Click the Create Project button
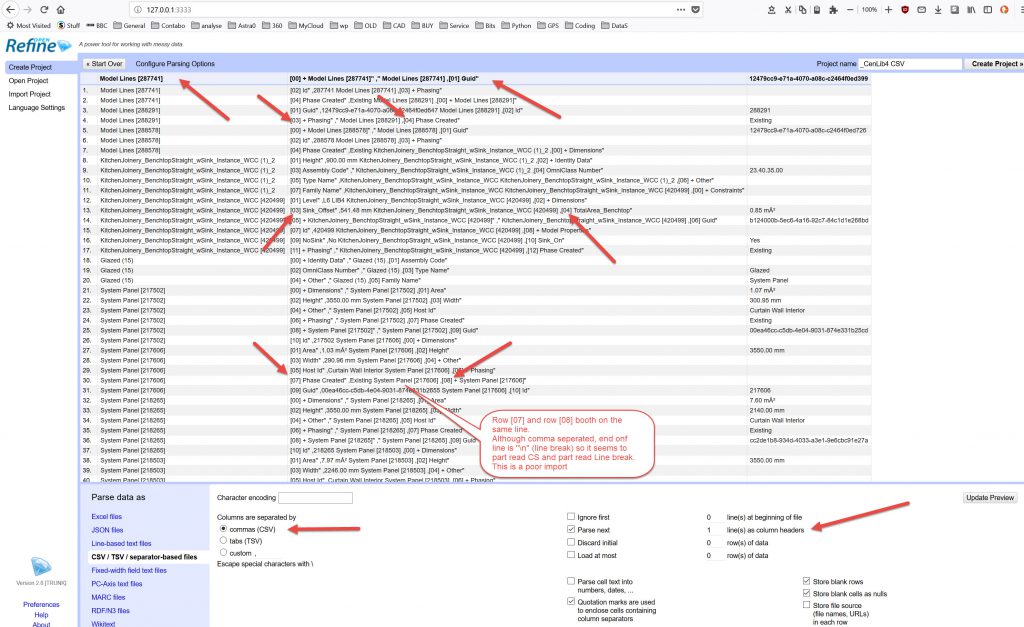Viewport: 1024px width, 627px height. pos(996,63)
